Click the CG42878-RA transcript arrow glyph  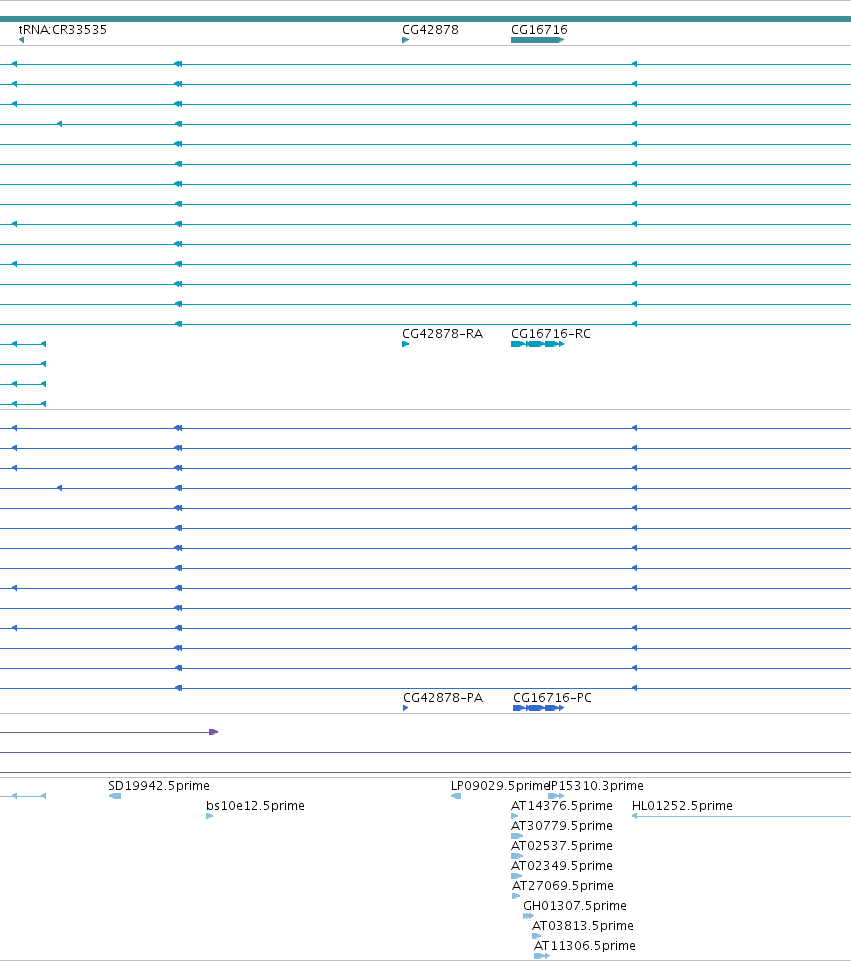(x=406, y=344)
